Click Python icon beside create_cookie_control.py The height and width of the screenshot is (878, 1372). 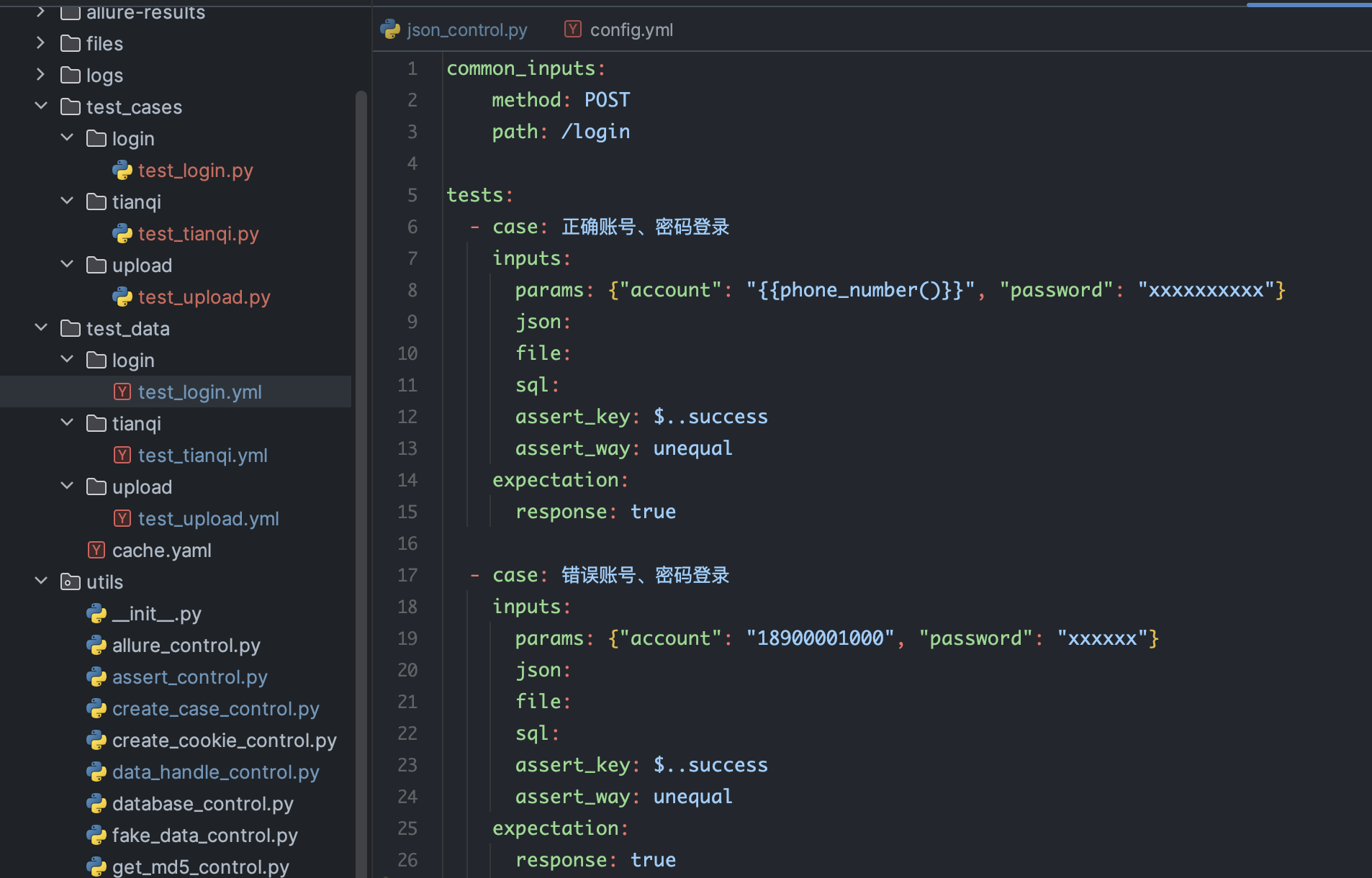96,740
